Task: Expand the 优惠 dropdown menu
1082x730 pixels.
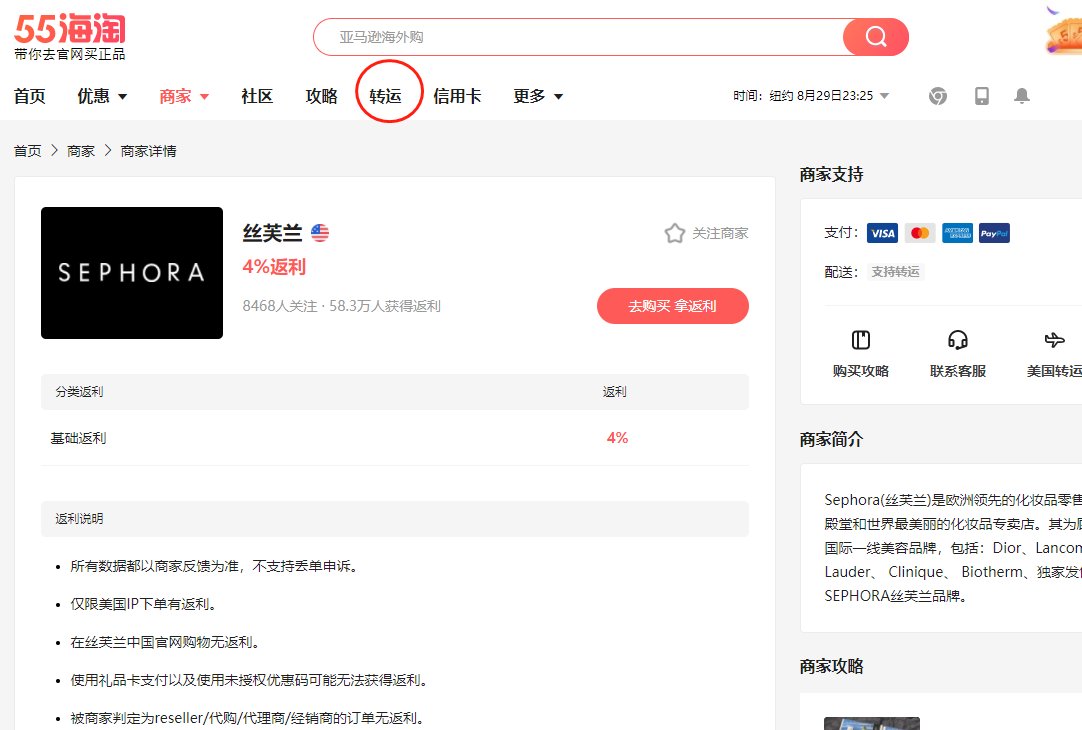Action: [102, 96]
